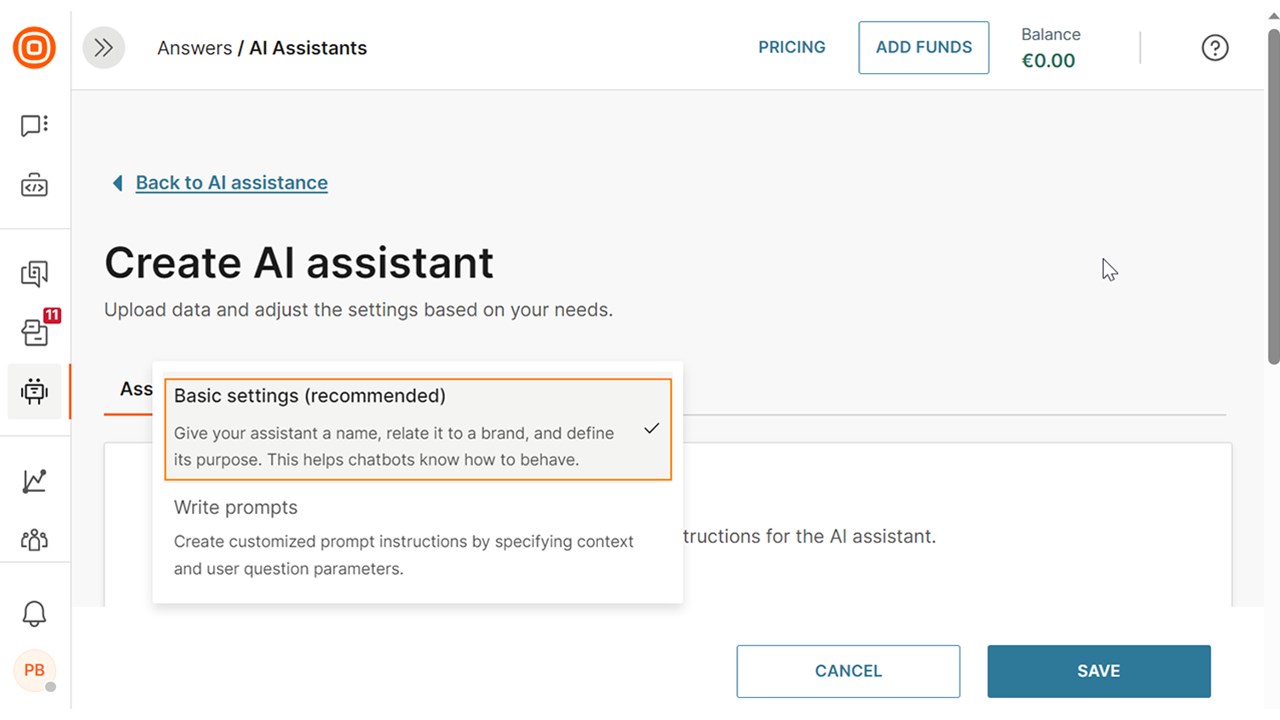Select Basic settings (recommended) option
The image size is (1280, 720).
(417, 428)
